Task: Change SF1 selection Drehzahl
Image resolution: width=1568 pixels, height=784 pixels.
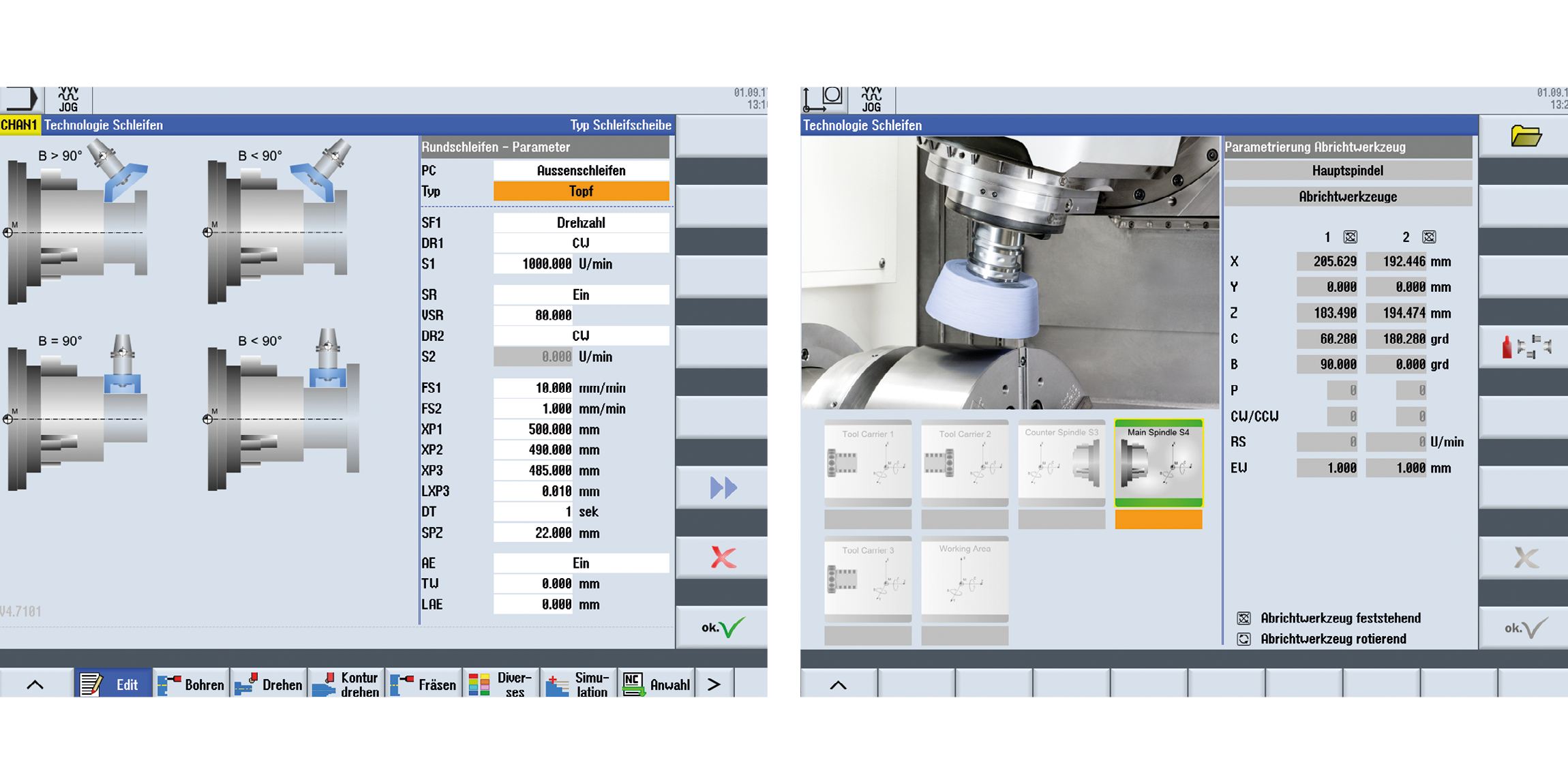Action: coord(581,223)
